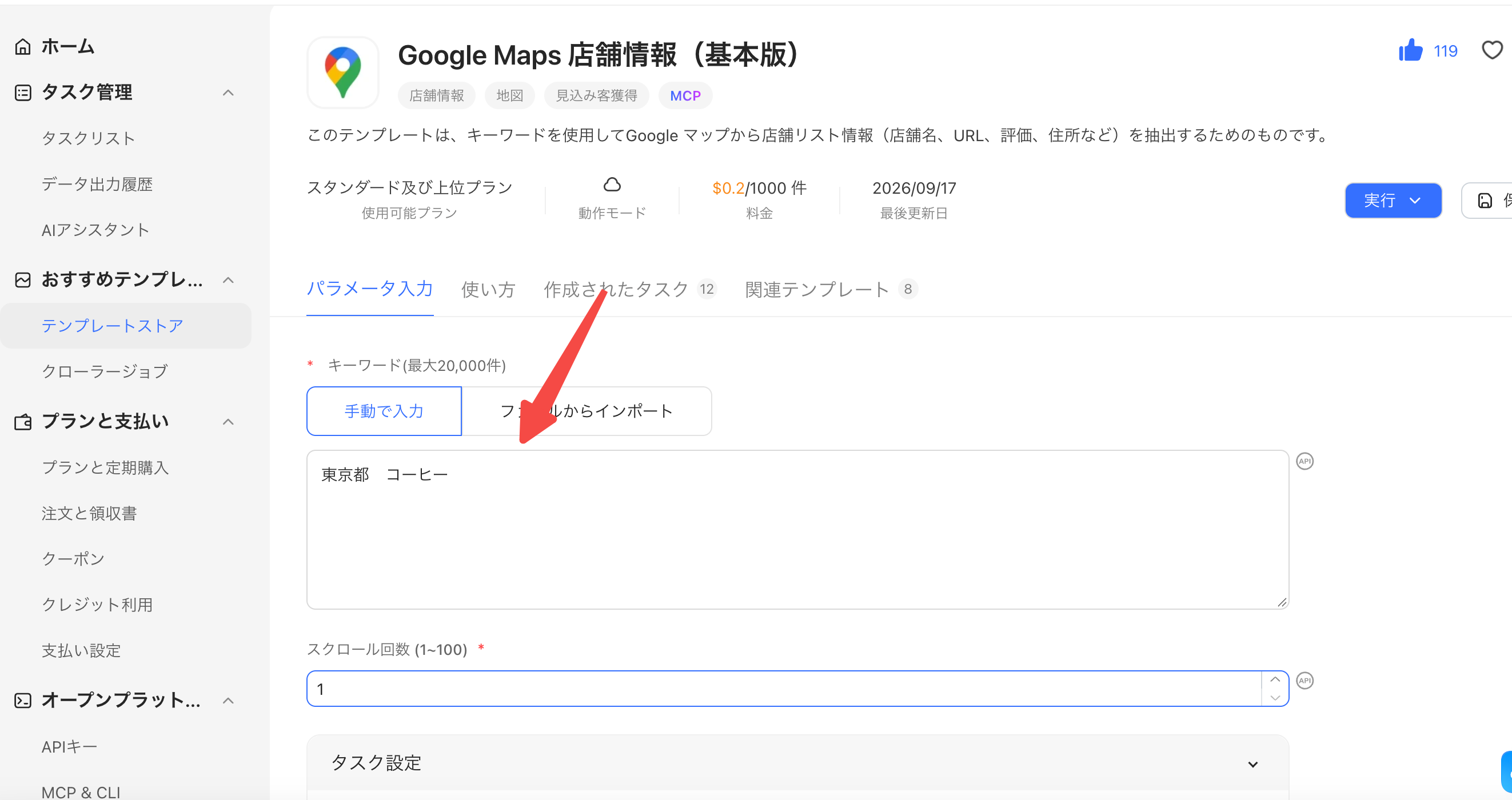The width and height of the screenshot is (1512, 800).
Task: Click the API icon beside the scroll count field
Action: tap(1304, 681)
